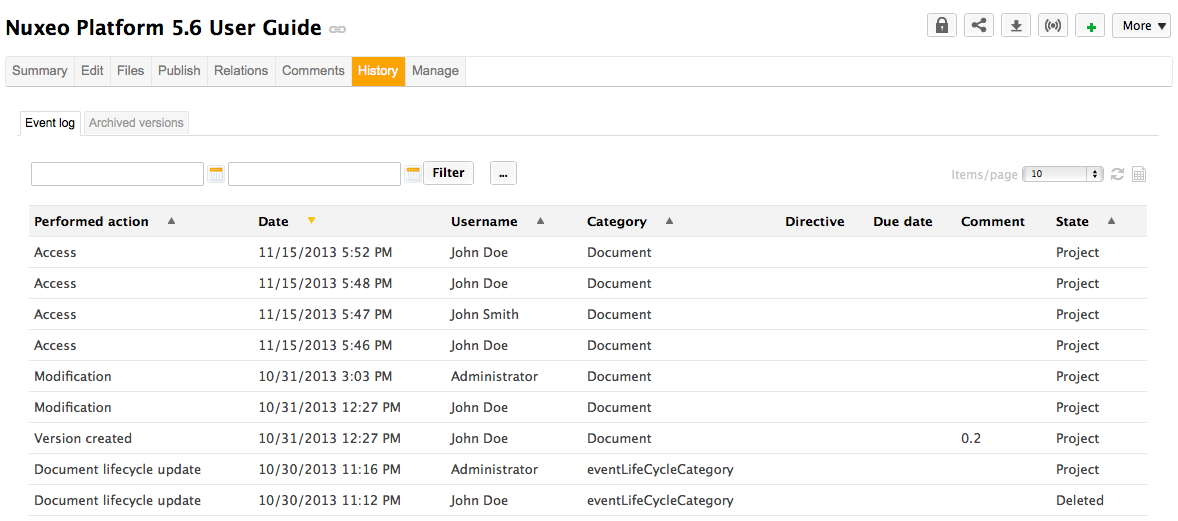Sort by Performed action column arrow
1178x521 pixels.
(171, 221)
